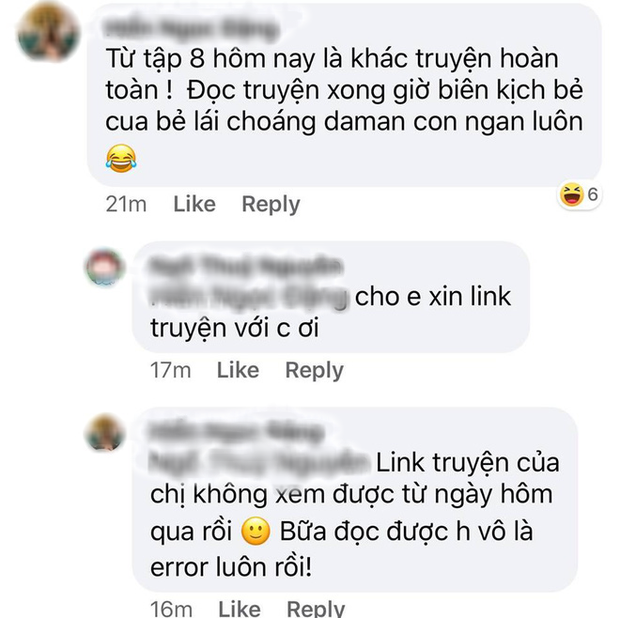Reply to the 17m ago comment
Screen dimensions: 620x618
point(314,371)
